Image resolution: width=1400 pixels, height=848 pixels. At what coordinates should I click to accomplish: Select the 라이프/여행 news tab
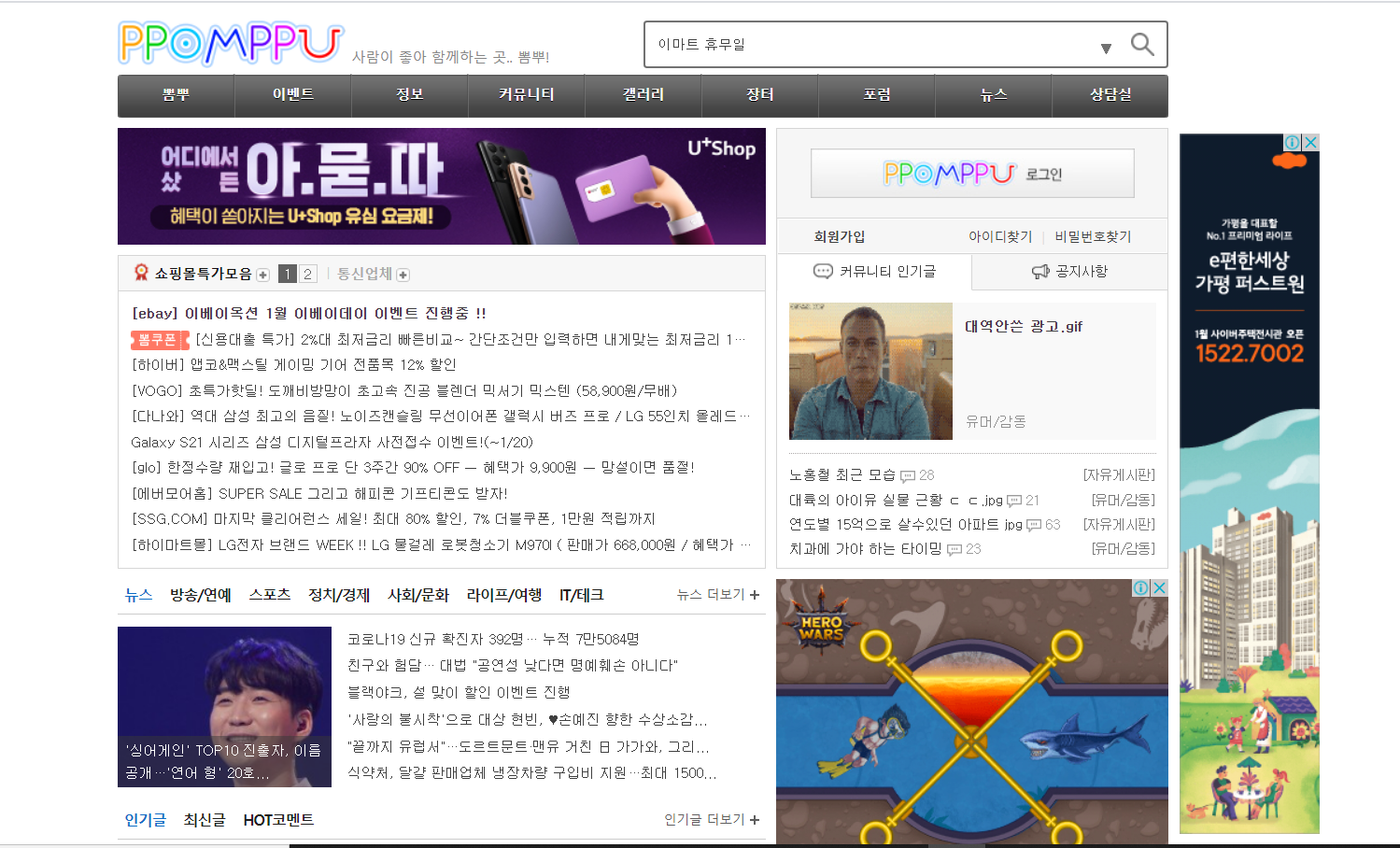coord(504,595)
